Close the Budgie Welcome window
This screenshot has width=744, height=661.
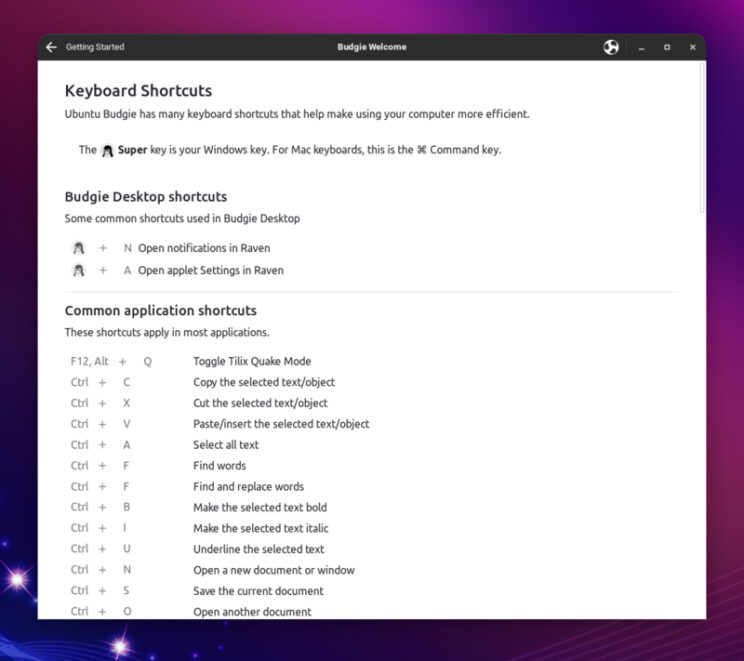pyautogui.click(x=692, y=47)
